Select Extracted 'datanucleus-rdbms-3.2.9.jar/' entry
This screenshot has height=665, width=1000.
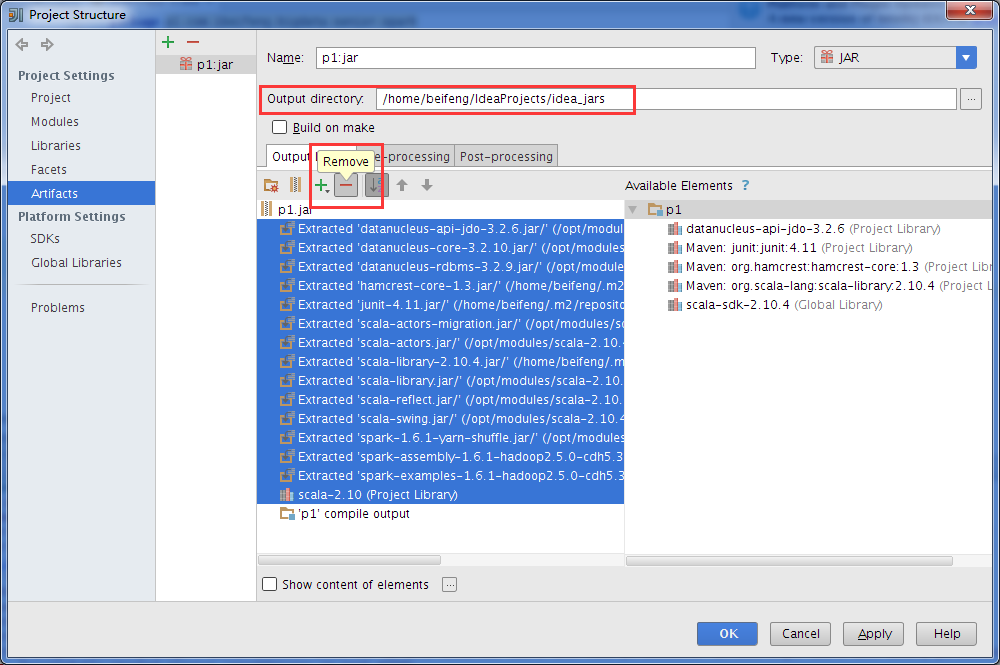pos(440,267)
